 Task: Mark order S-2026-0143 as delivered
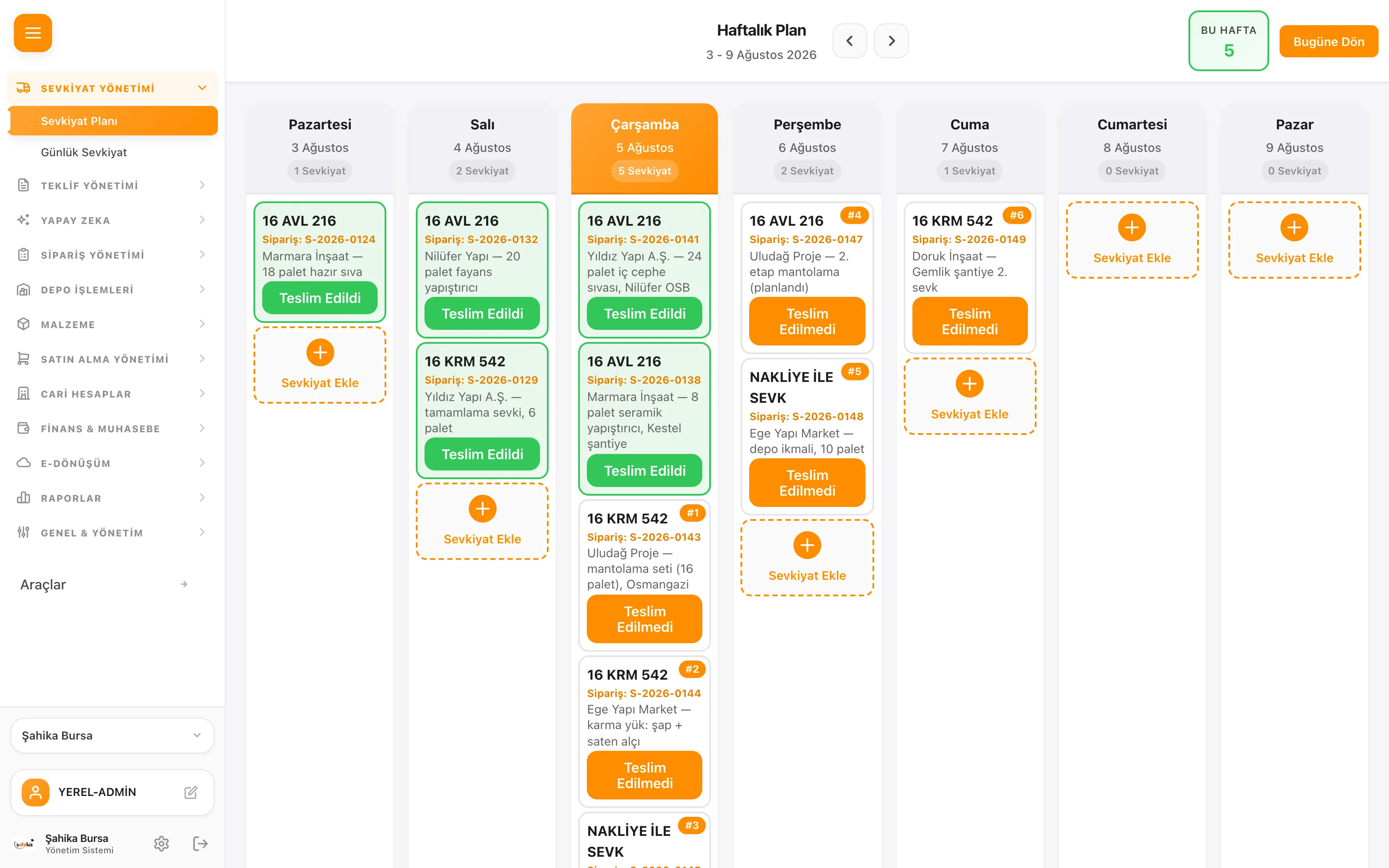[x=645, y=619]
